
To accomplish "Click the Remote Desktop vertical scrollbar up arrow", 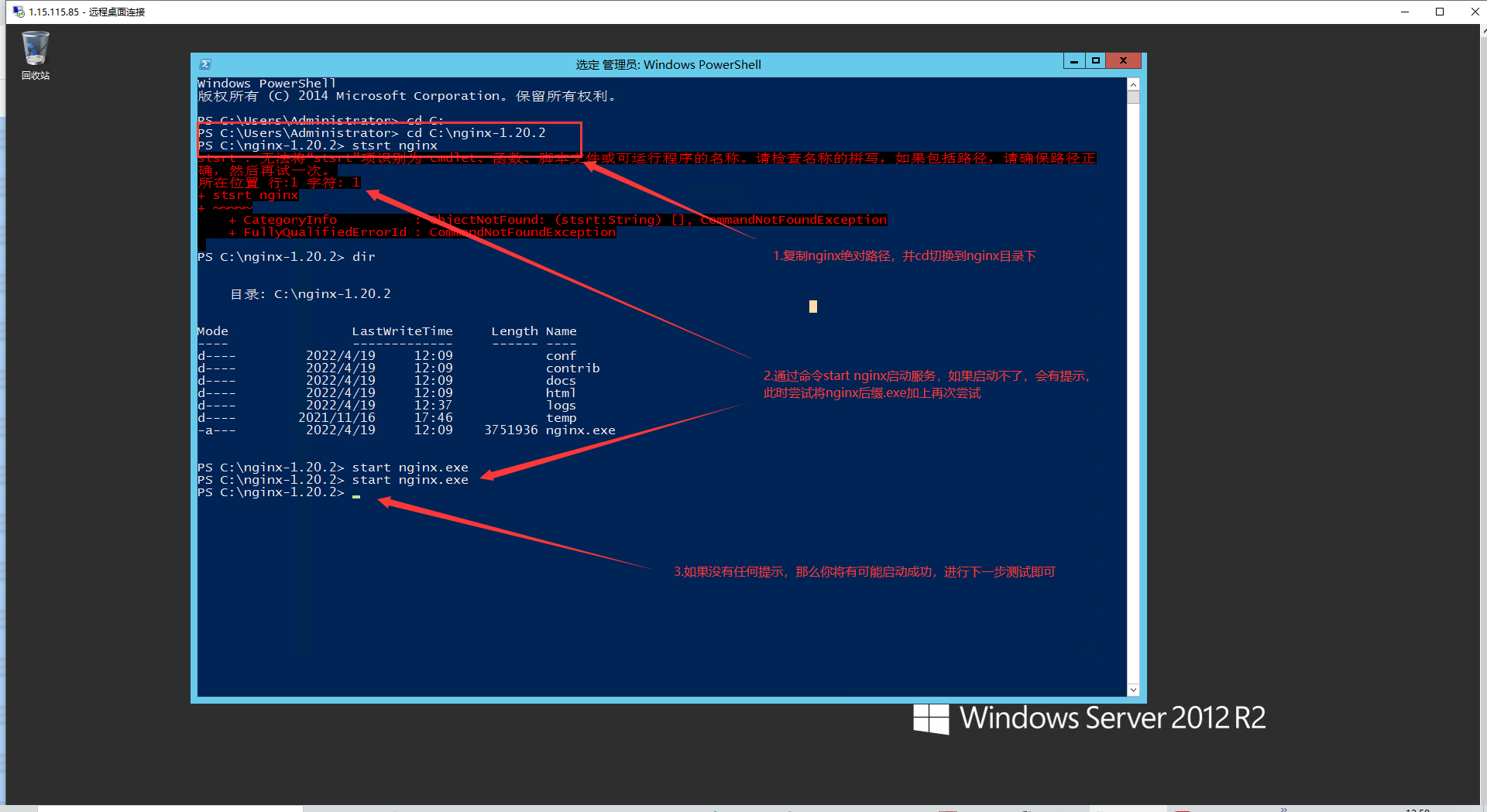I will click(1483, 31).
